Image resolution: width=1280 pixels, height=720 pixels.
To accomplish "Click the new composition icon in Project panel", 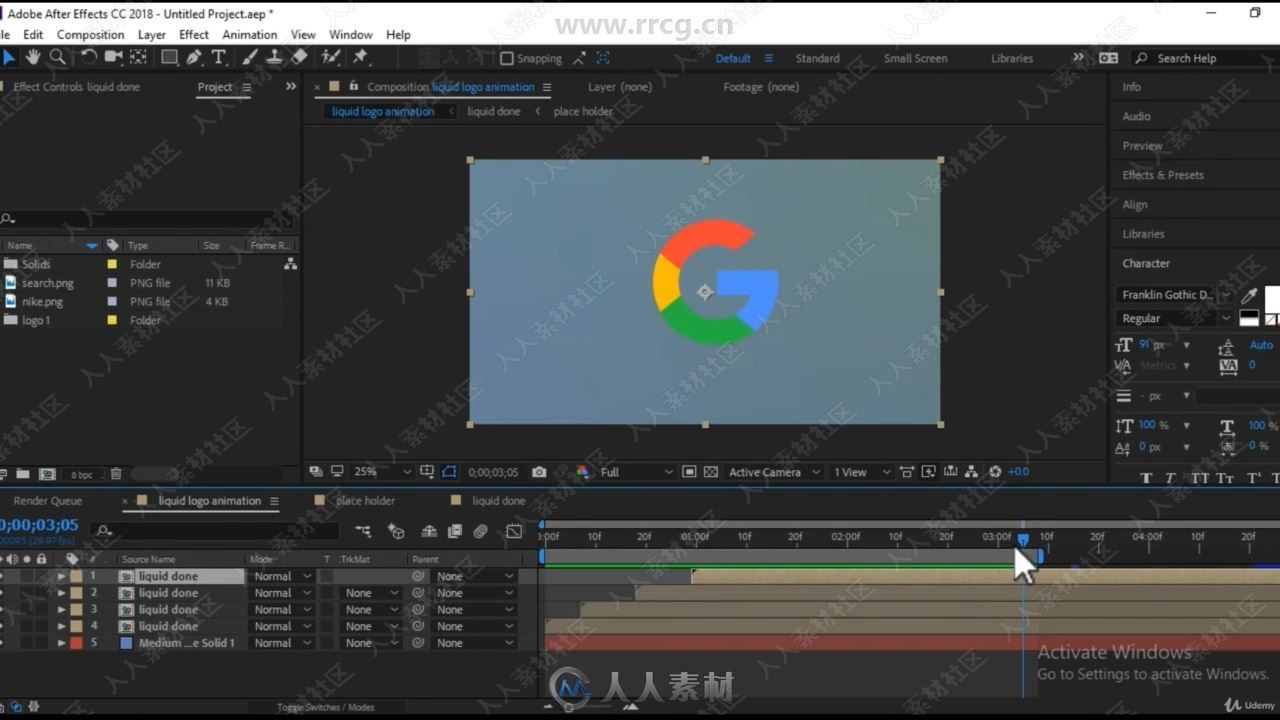I will 46,474.
